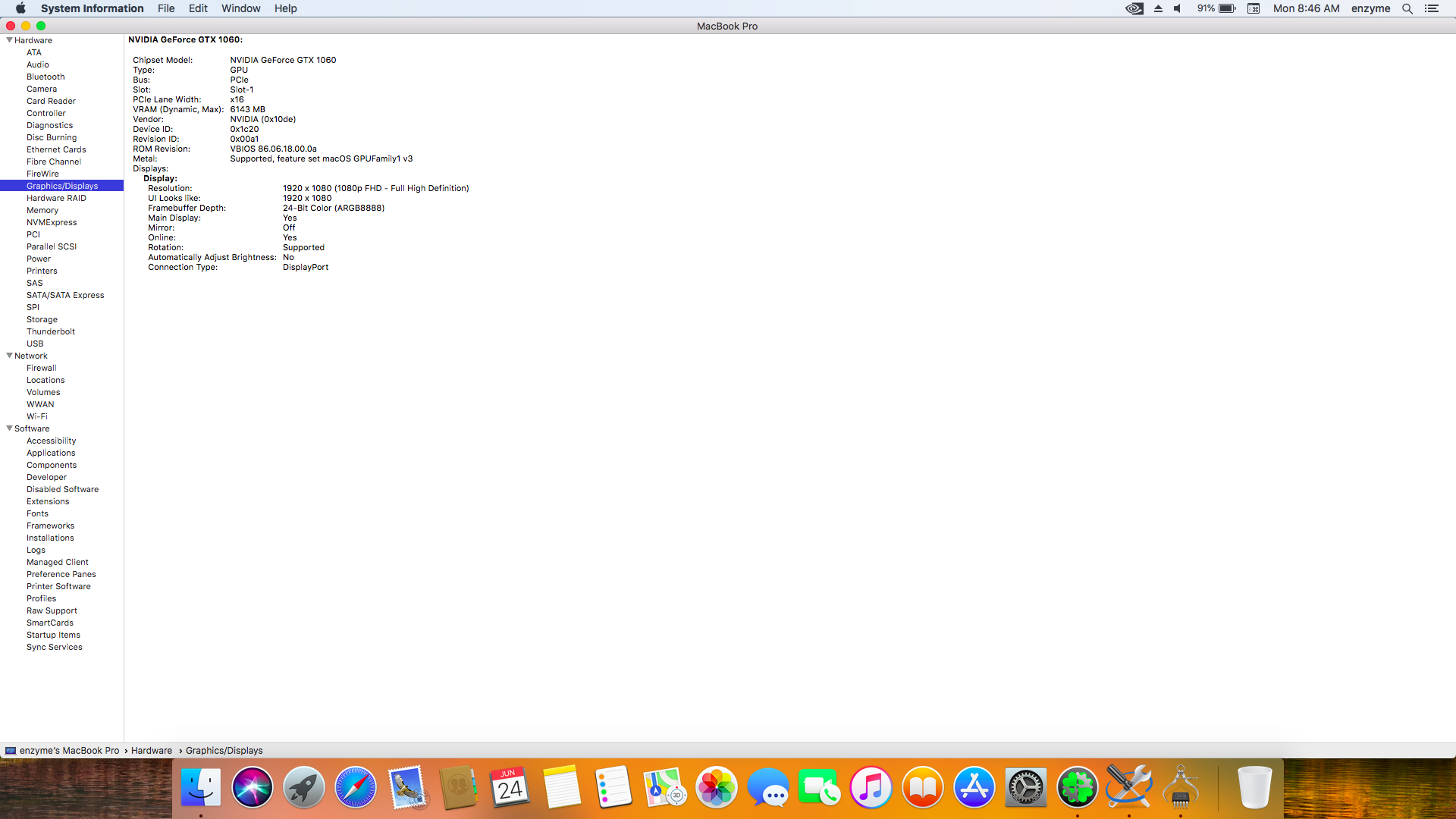
Task: Collapse the Network section triangle
Action: 9,356
